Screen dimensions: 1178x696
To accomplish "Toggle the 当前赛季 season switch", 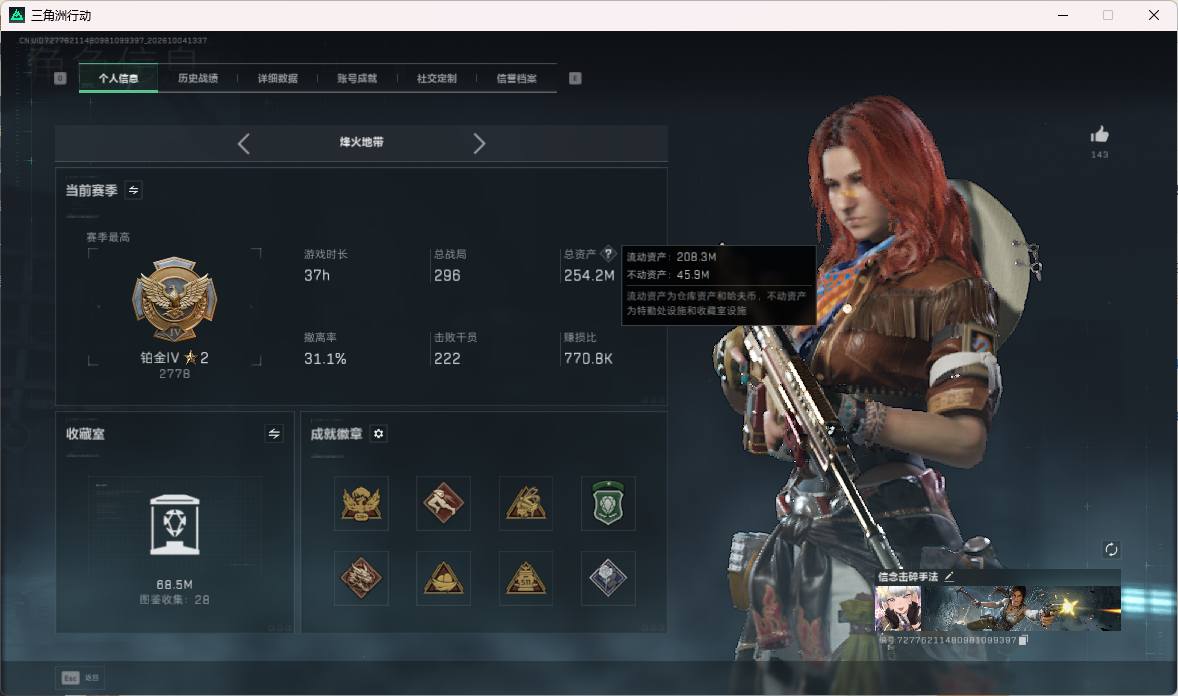I will point(134,190).
